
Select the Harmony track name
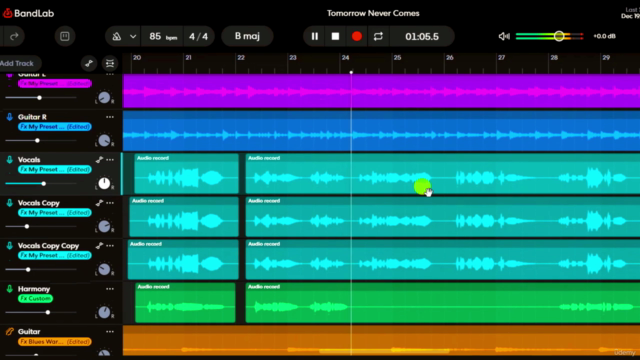(x=34, y=289)
